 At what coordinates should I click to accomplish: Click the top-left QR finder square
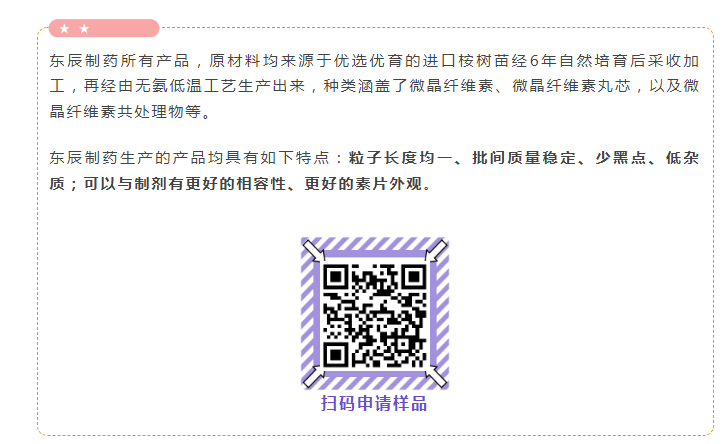[335, 277]
